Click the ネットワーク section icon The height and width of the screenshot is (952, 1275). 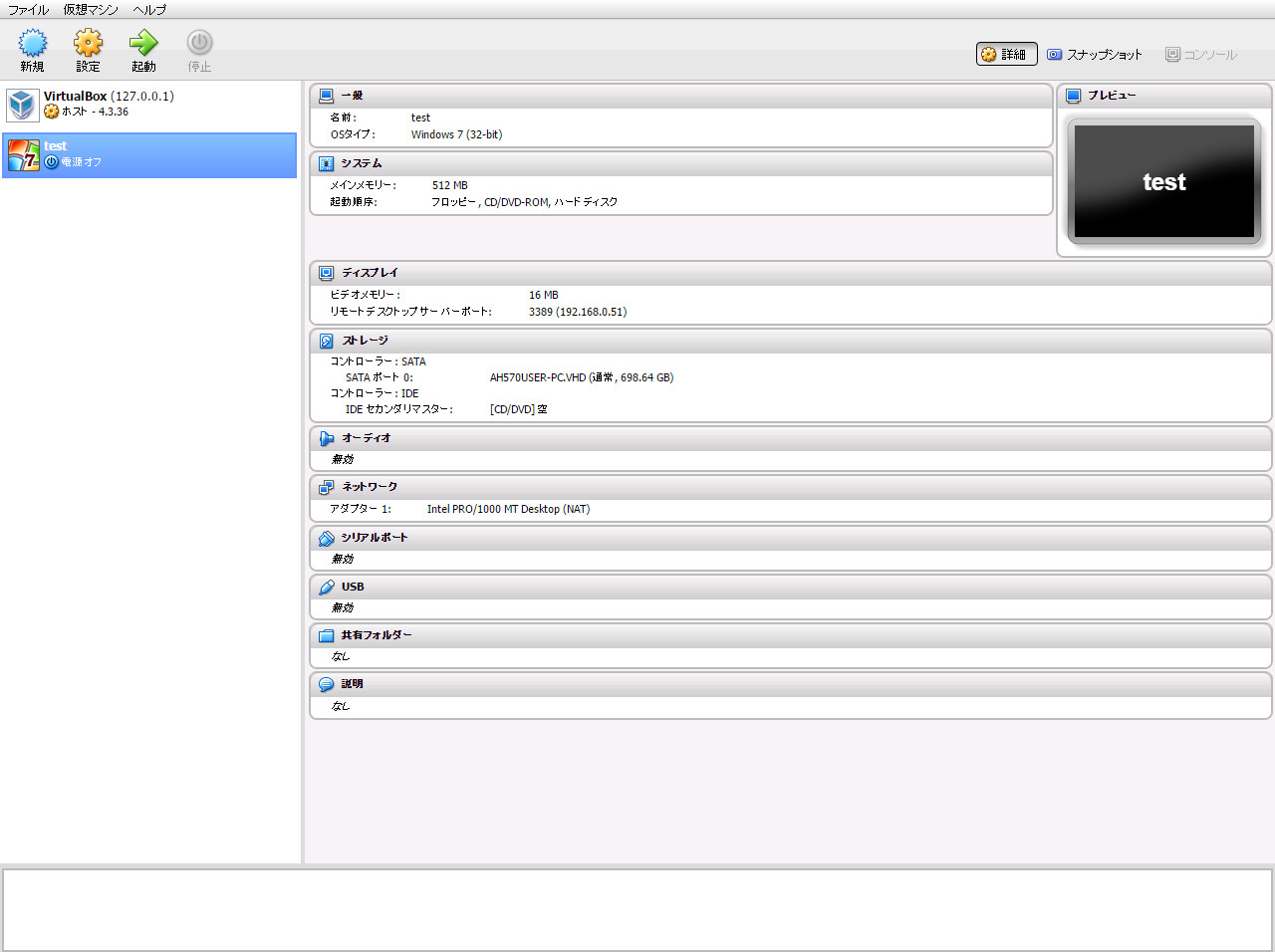click(326, 487)
